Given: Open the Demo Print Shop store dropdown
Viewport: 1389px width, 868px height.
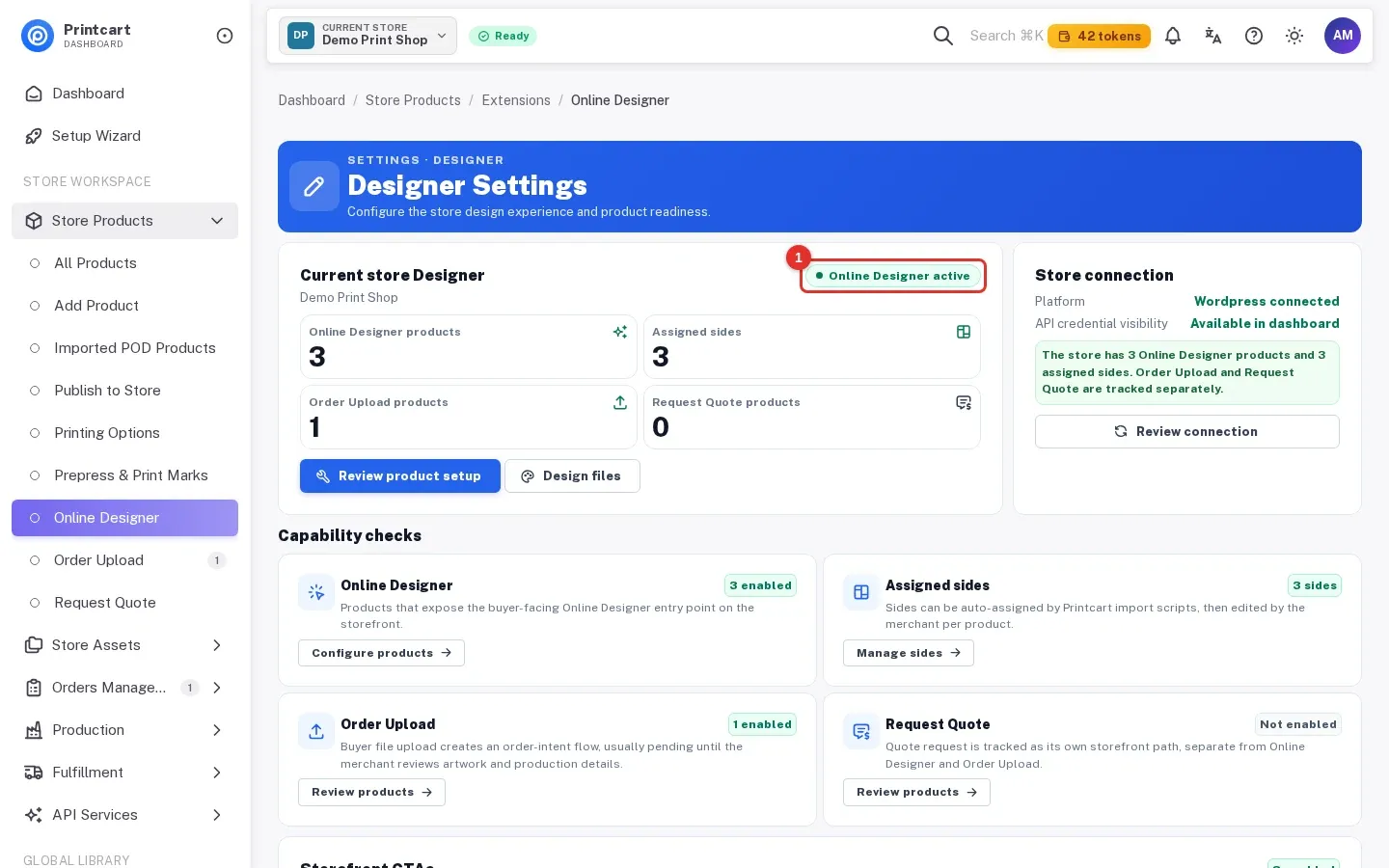Looking at the screenshot, I should click(368, 36).
